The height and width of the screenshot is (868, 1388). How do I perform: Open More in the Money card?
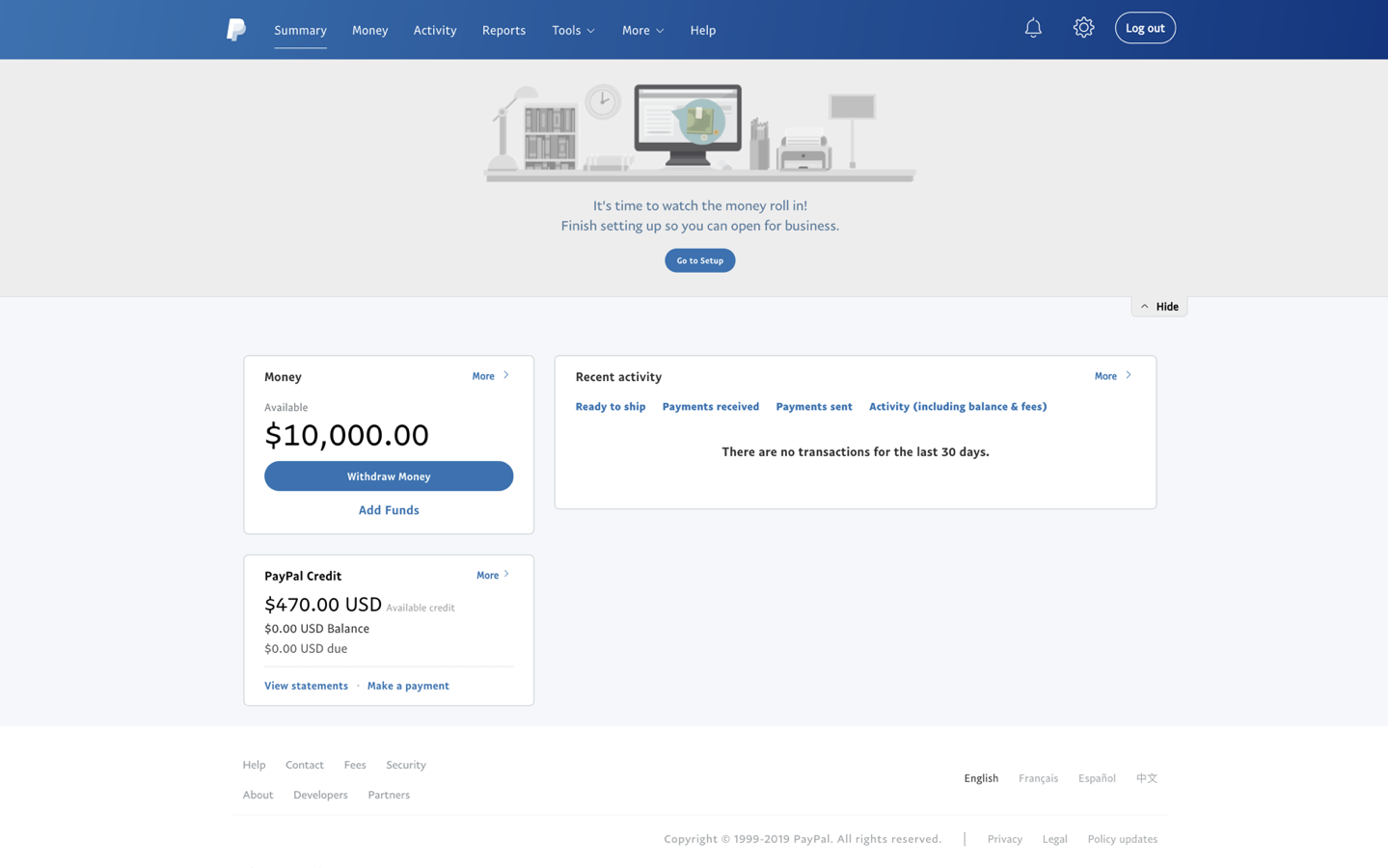click(490, 376)
